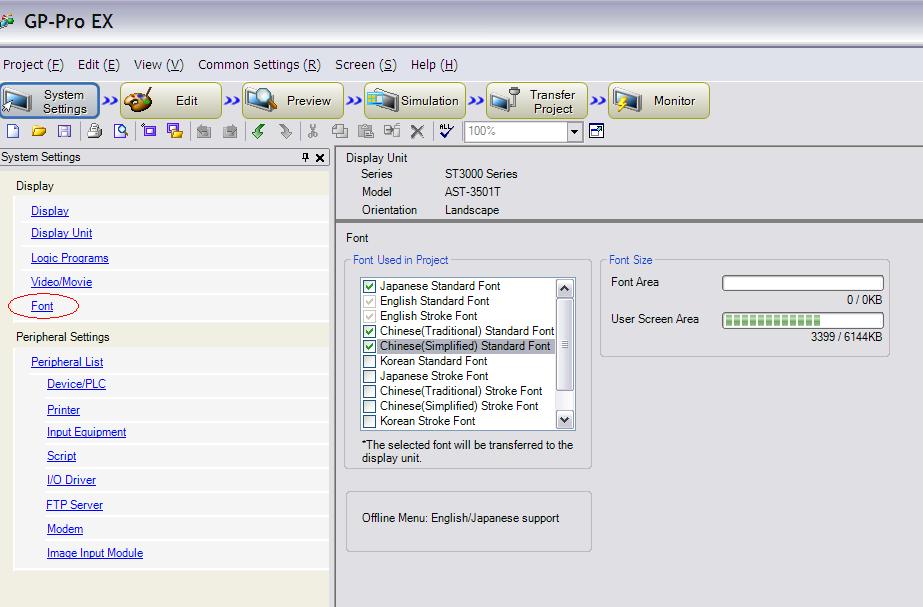
Task: Click the Print icon in toolbar
Action: (x=94, y=131)
